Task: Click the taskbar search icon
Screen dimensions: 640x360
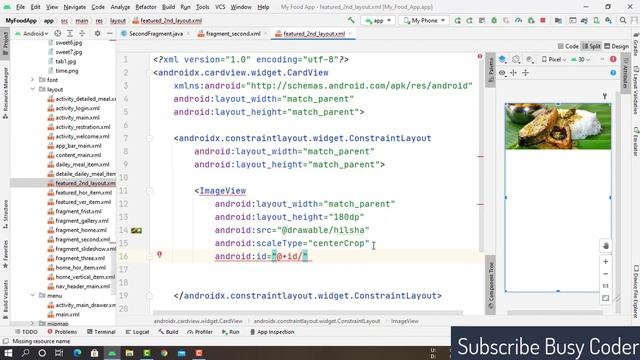Action: click(25, 353)
